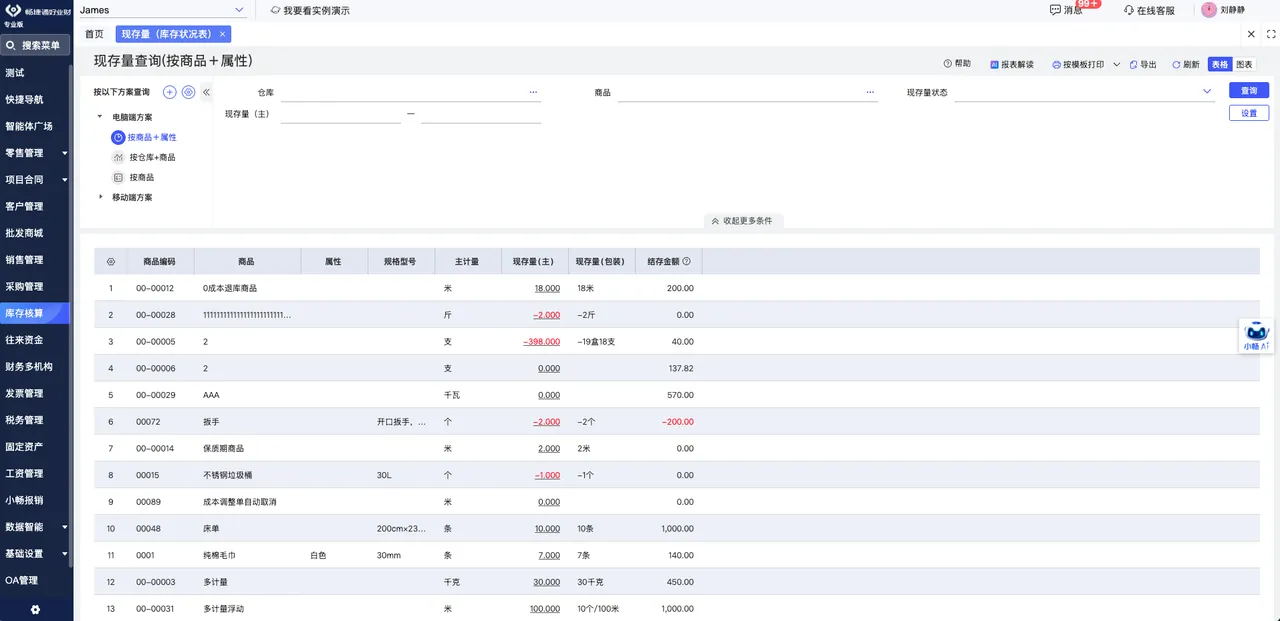Open the sidebar settings gear icon
This screenshot has height=621, width=1280.
(35, 609)
